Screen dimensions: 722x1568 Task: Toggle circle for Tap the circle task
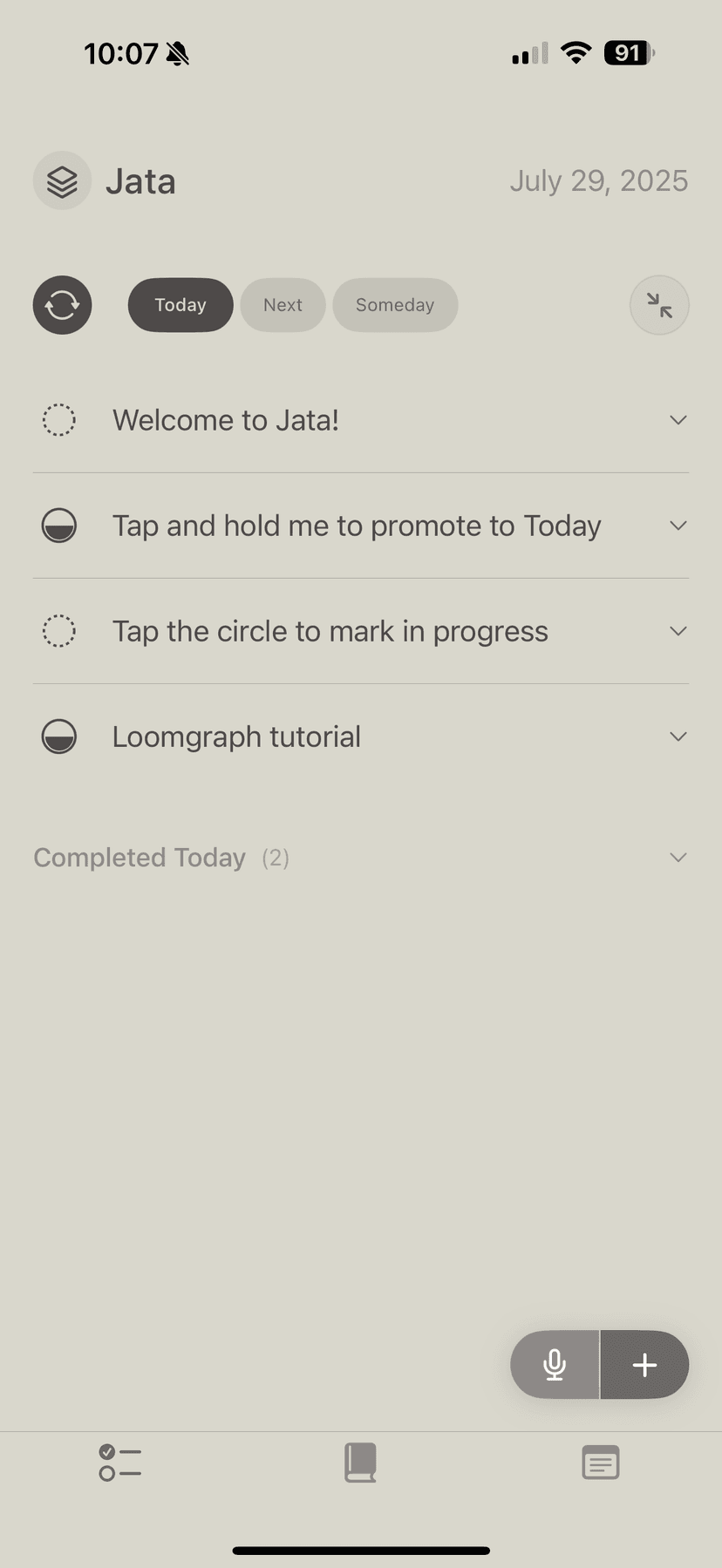point(59,631)
